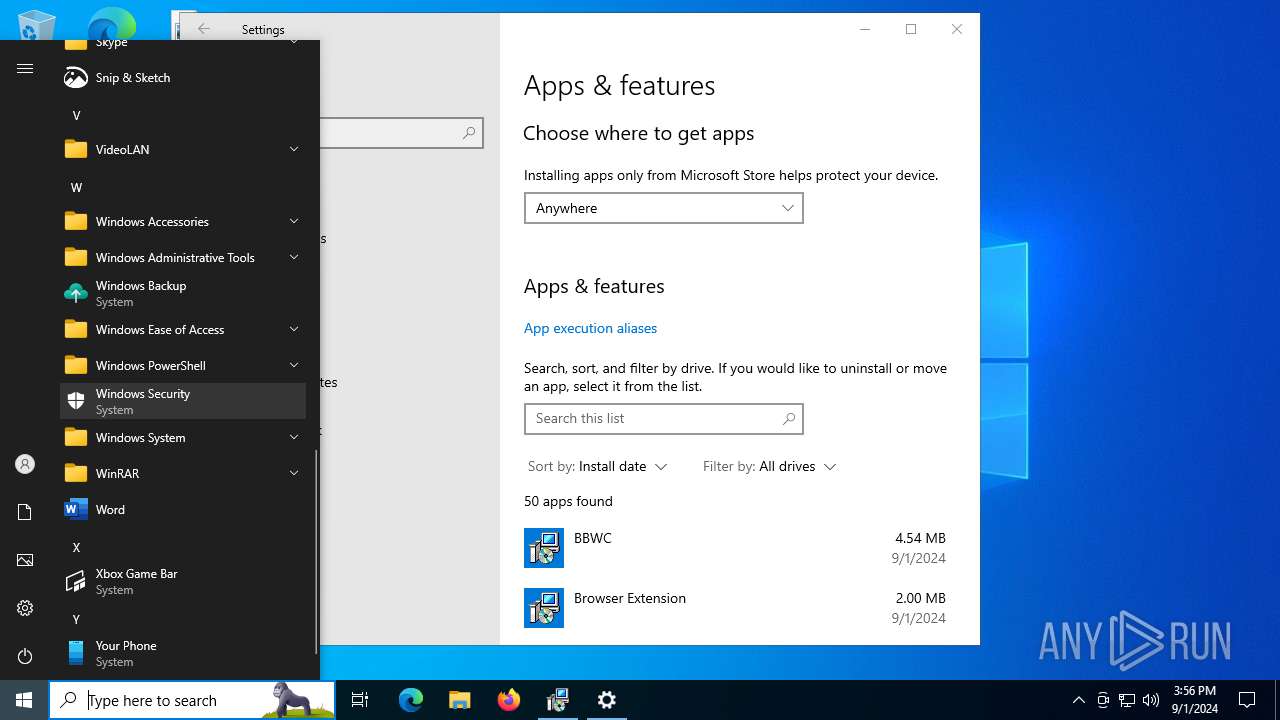1280x720 pixels.
Task: Expand the Skype folder
Action: point(183,44)
